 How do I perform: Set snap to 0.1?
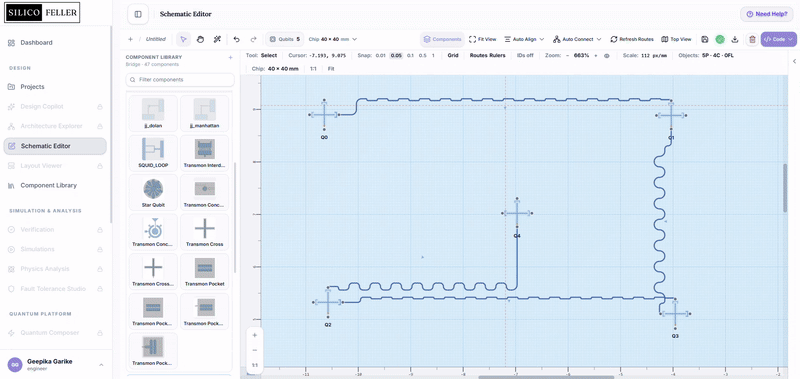[410, 56]
